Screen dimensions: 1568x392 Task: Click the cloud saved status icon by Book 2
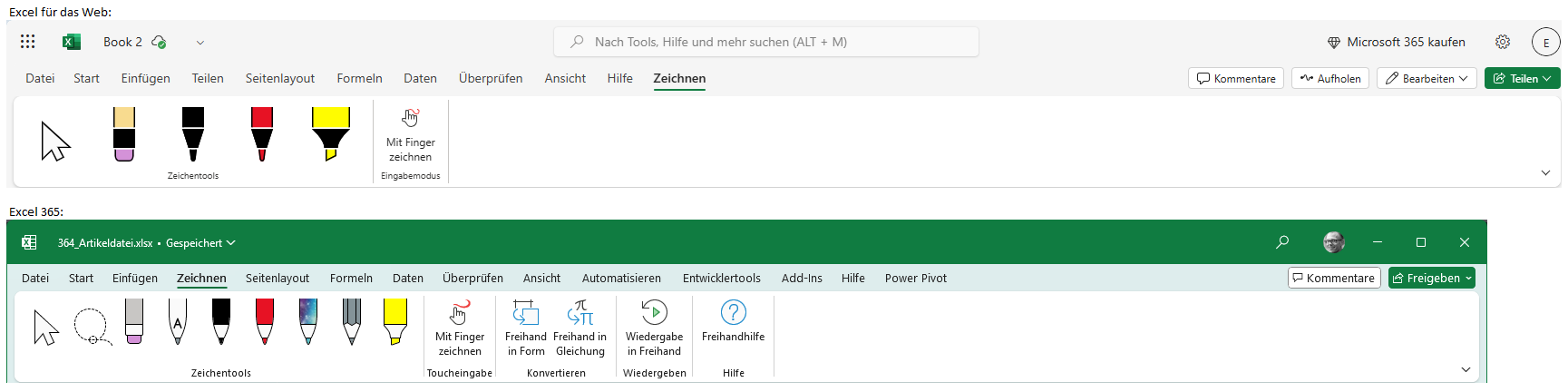(160, 42)
